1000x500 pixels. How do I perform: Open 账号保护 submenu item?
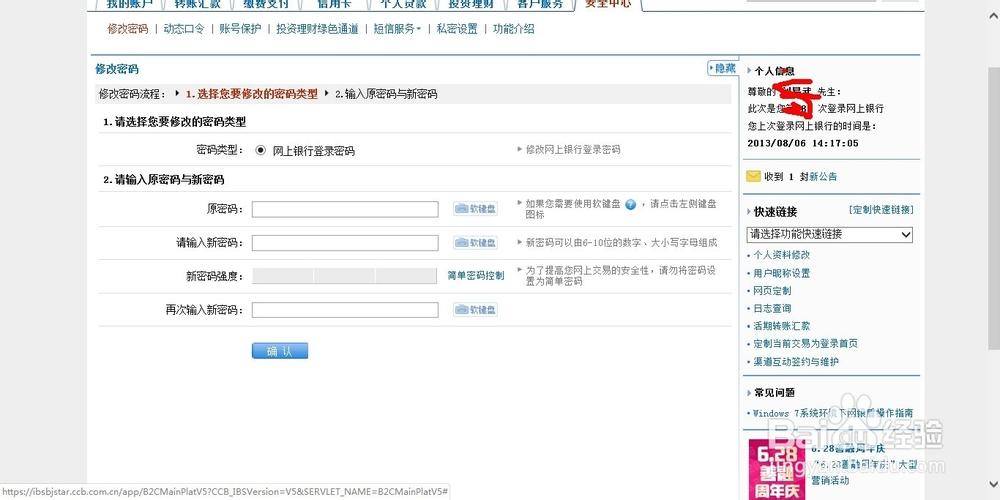240,29
